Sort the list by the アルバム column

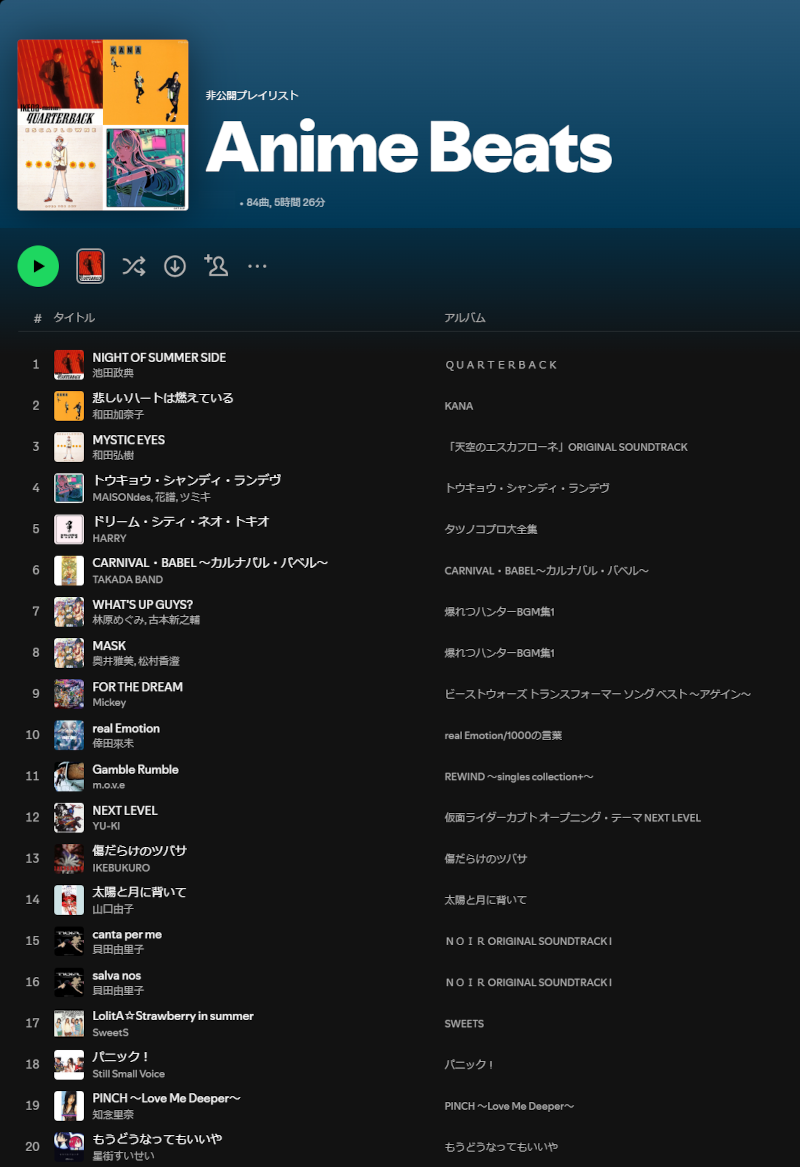tap(464, 318)
